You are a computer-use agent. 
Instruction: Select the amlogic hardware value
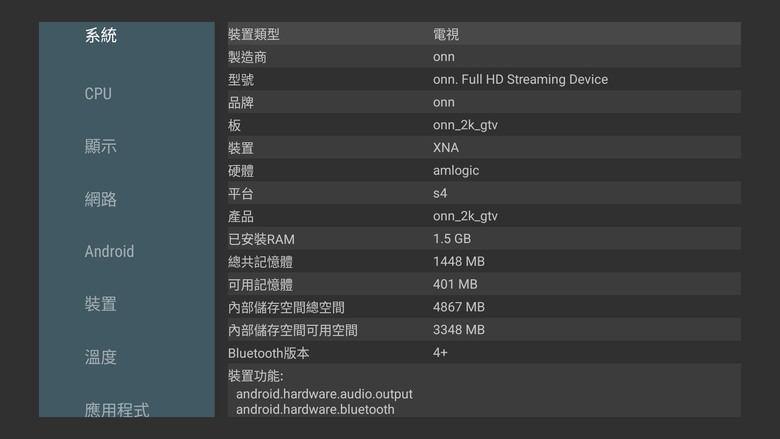click(x=456, y=171)
